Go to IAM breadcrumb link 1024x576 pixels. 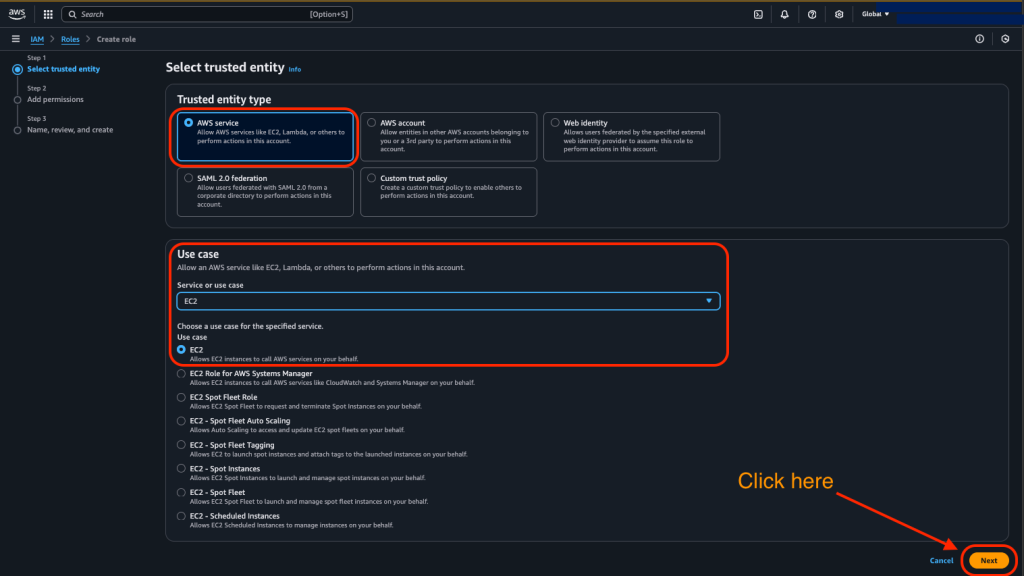click(37, 39)
